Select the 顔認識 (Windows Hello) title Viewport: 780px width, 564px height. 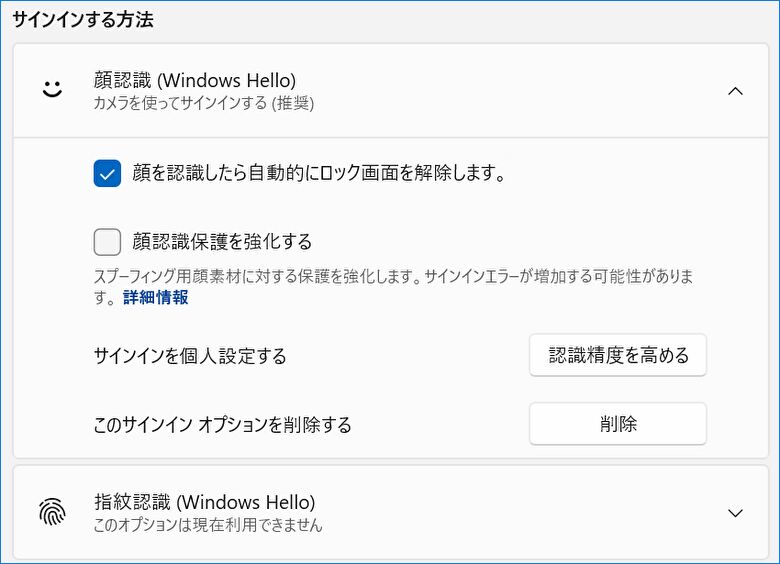(194, 80)
